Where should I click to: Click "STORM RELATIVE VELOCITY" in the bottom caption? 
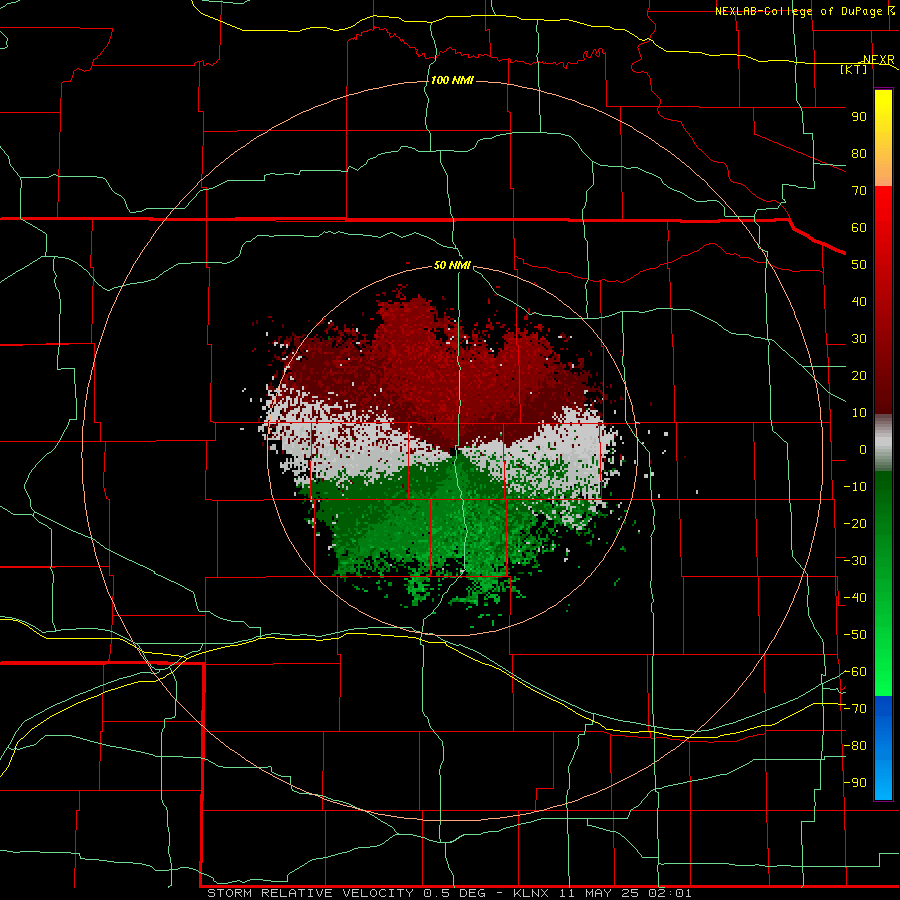point(310,893)
